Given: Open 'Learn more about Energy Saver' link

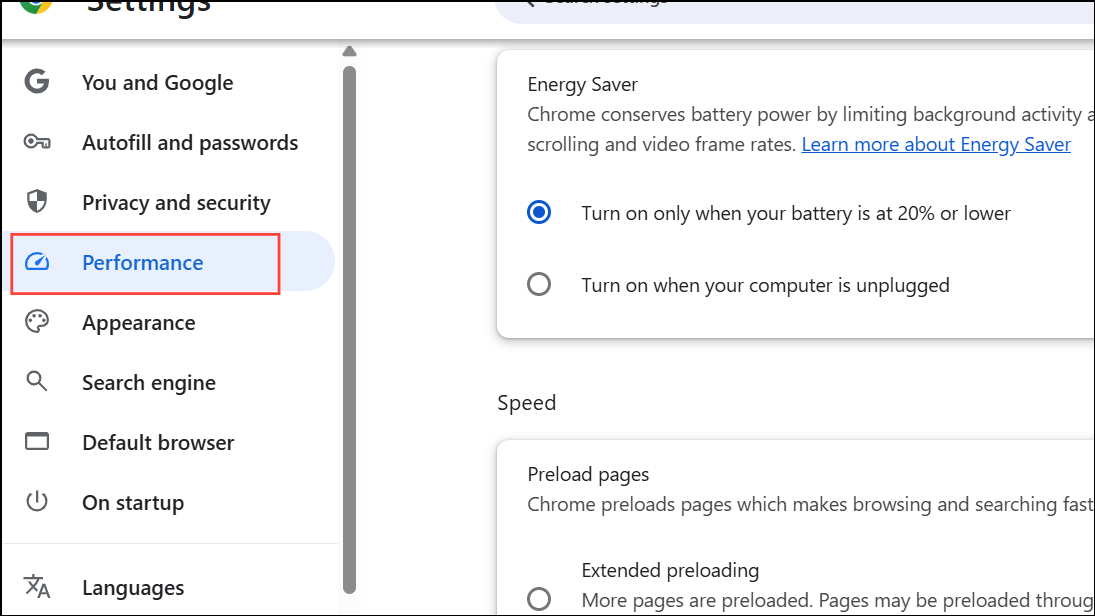Looking at the screenshot, I should 936,145.
